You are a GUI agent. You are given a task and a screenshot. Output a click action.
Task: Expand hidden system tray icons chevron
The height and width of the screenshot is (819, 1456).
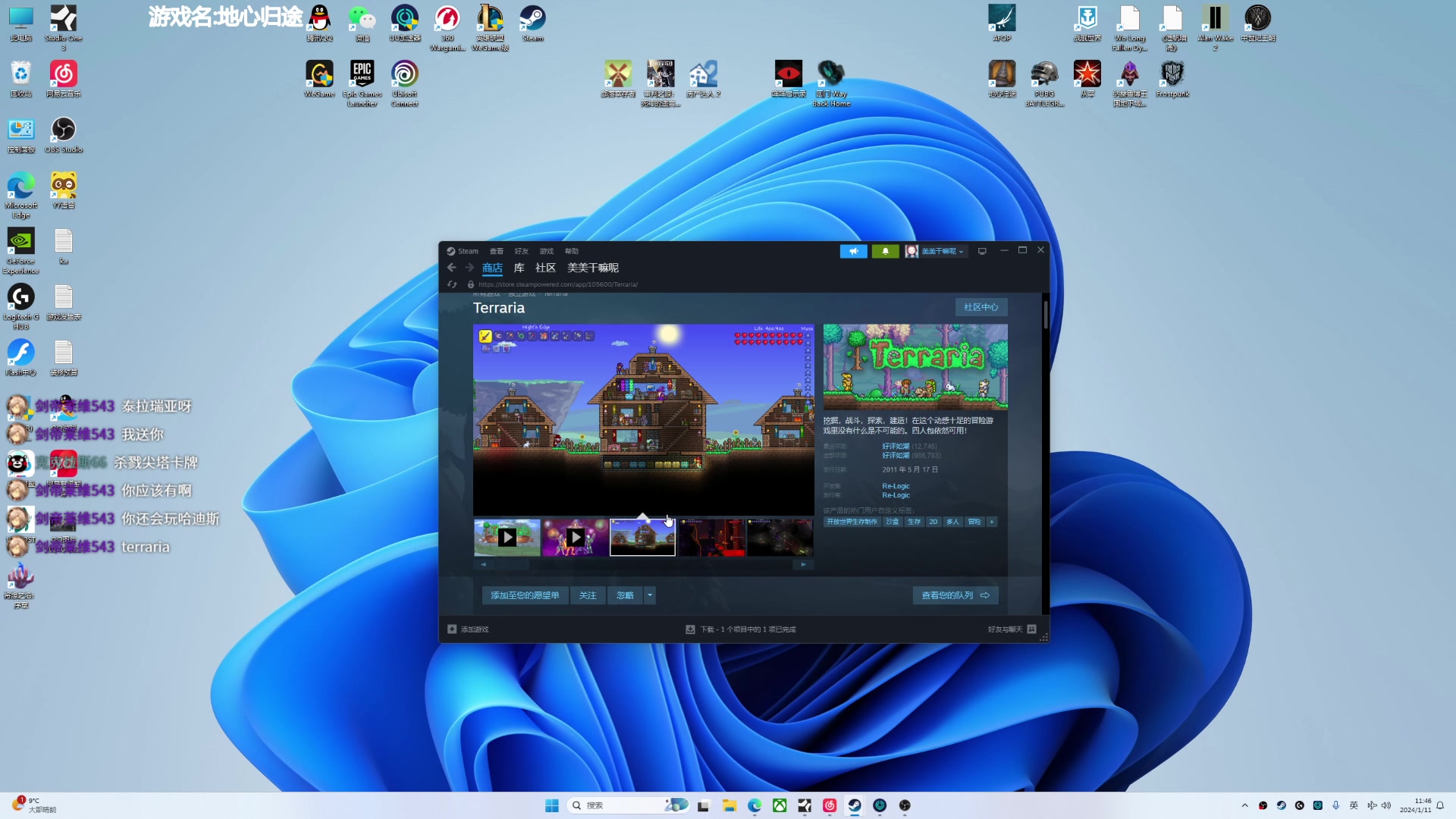(x=1244, y=805)
